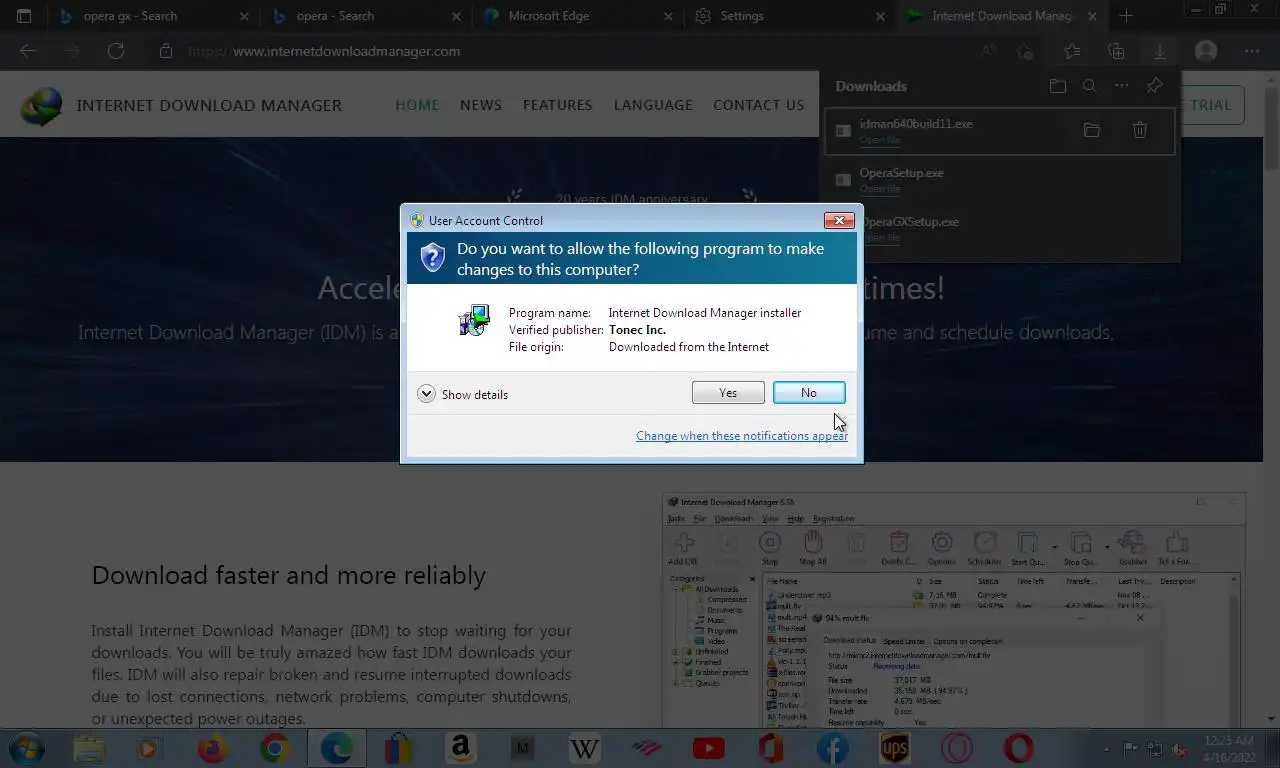This screenshot has height=768, width=1280.
Task: Expand Show details in the UAC dialog
Action: coord(463,394)
